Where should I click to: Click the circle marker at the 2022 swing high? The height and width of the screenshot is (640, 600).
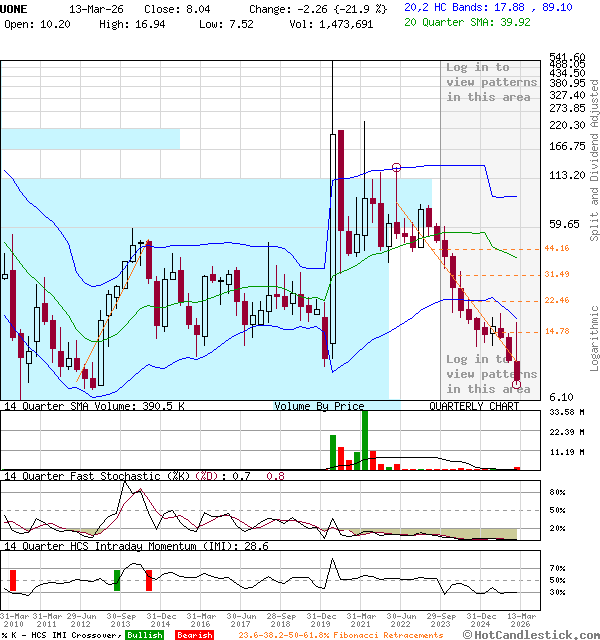click(397, 167)
